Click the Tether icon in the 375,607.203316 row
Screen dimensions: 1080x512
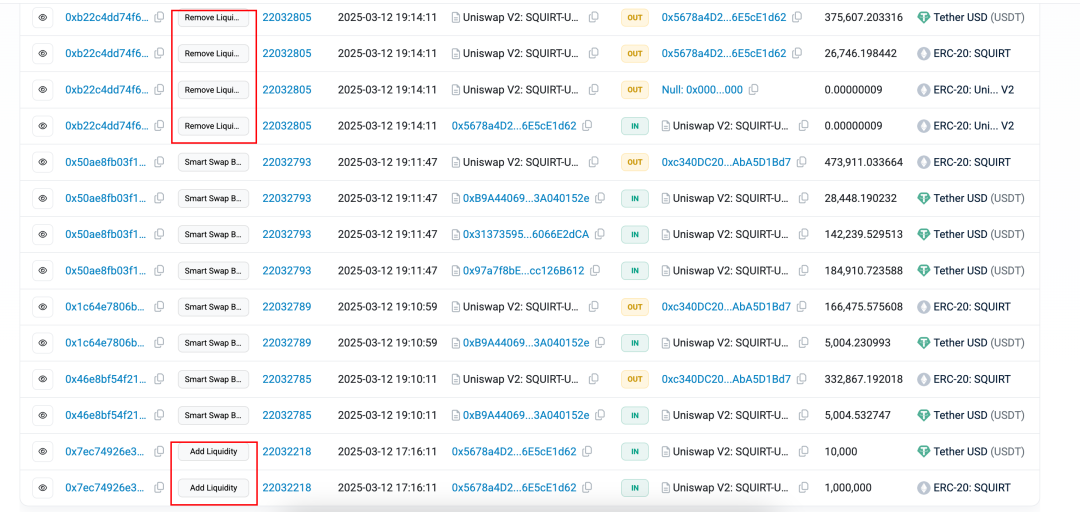(924, 17)
